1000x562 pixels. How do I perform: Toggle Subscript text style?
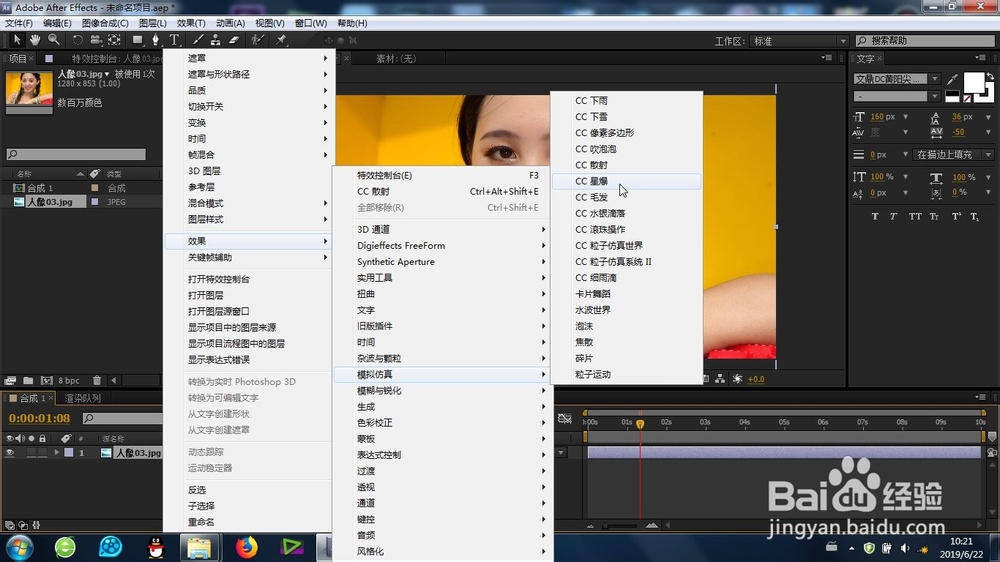(x=974, y=217)
